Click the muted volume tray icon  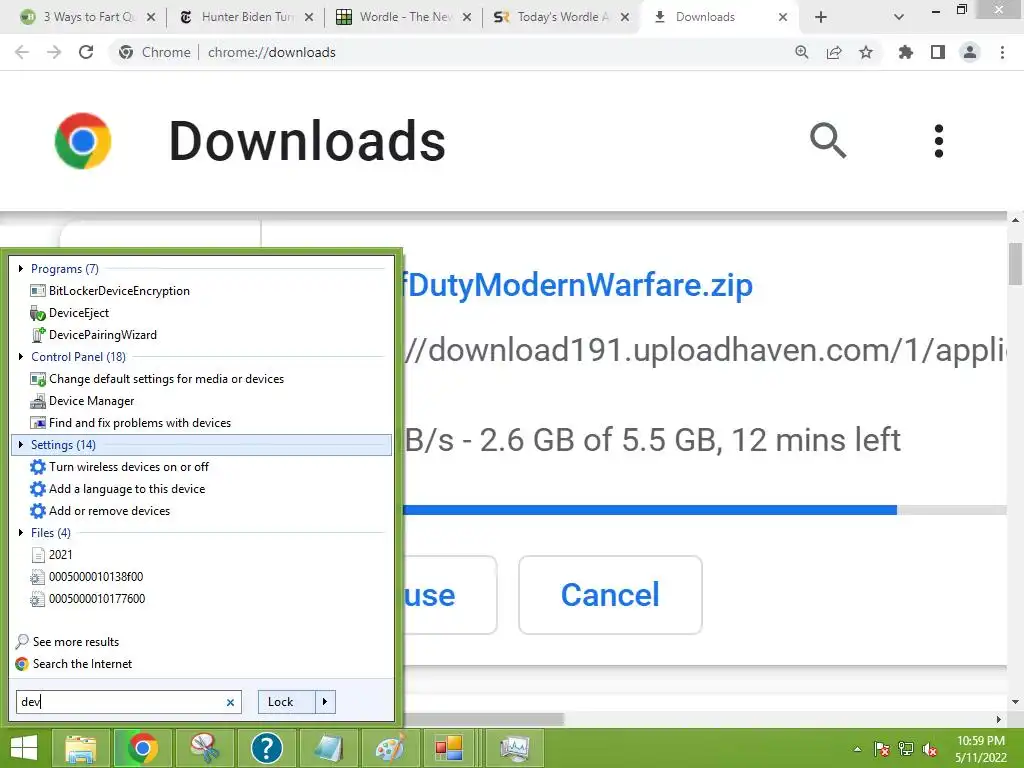pyautogui.click(x=929, y=750)
